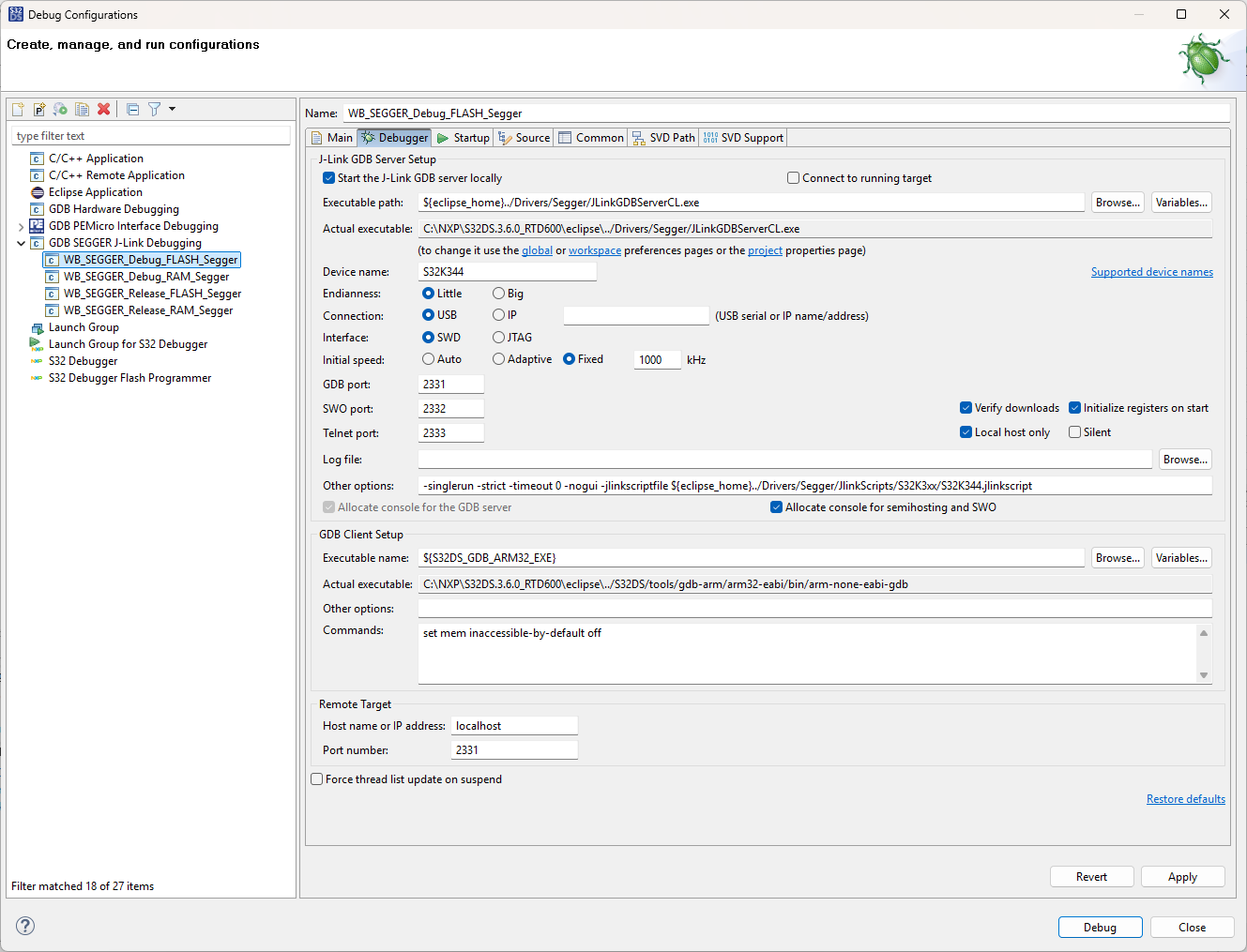Image resolution: width=1247 pixels, height=952 pixels.
Task: Toggle Start the J-Link GDB server locally
Action: tap(328, 178)
